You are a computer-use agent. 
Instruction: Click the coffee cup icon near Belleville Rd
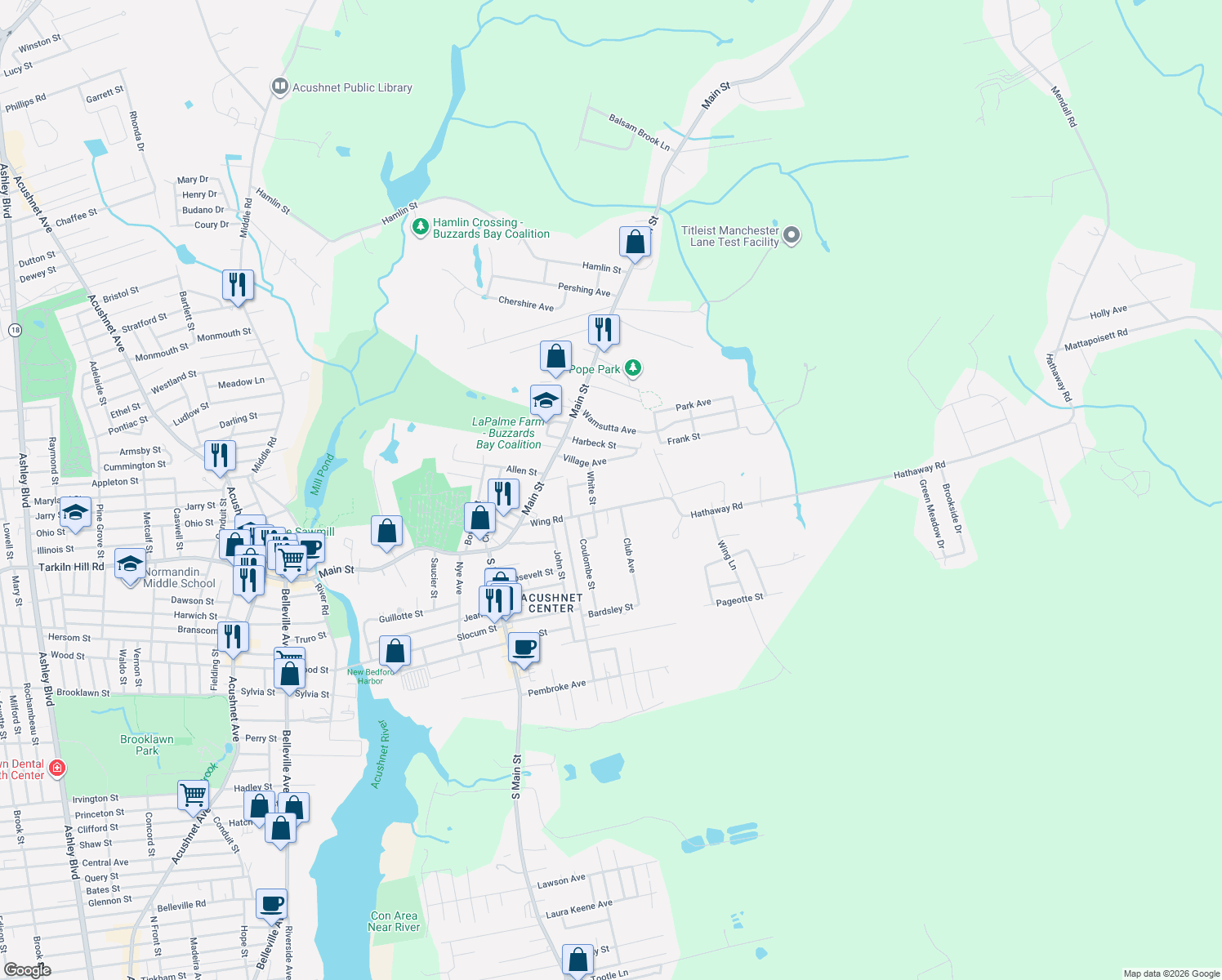coord(270,905)
